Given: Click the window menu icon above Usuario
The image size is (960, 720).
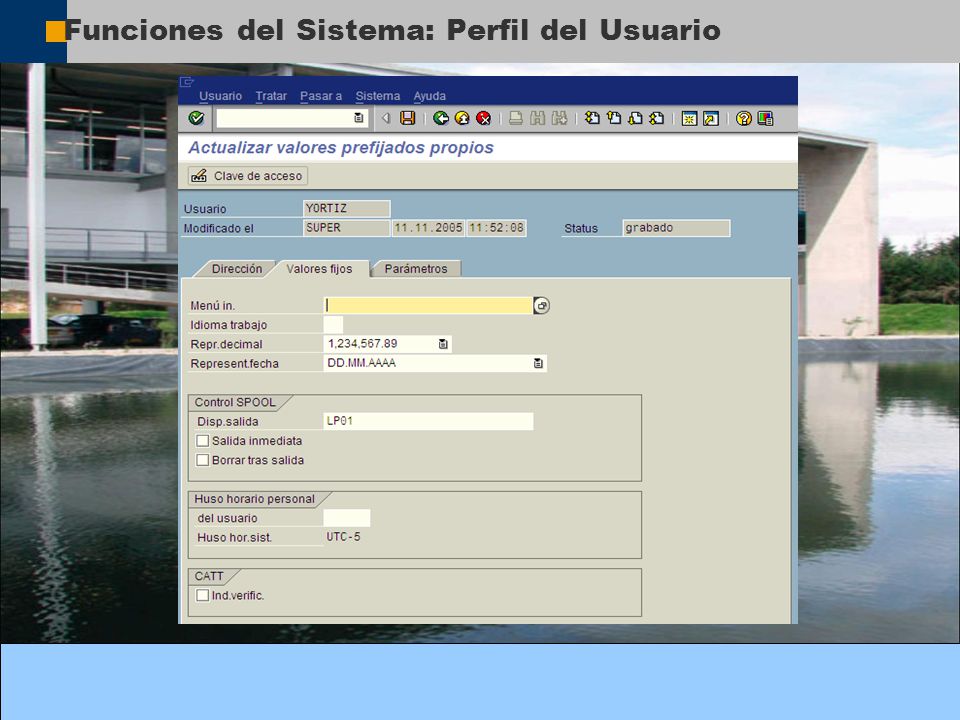Looking at the screenshot, I should (187, 81).
